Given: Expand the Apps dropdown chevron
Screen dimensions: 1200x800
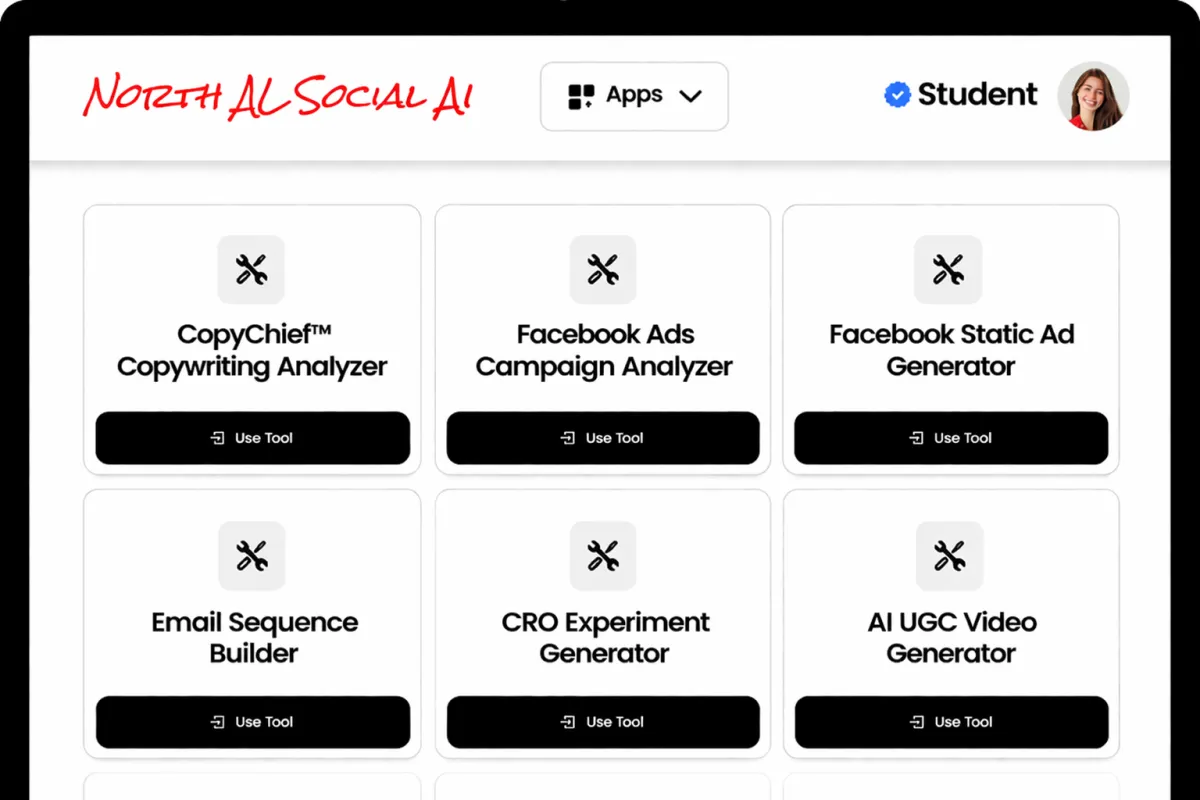Looking at the screenshot, I should point(690,96).
